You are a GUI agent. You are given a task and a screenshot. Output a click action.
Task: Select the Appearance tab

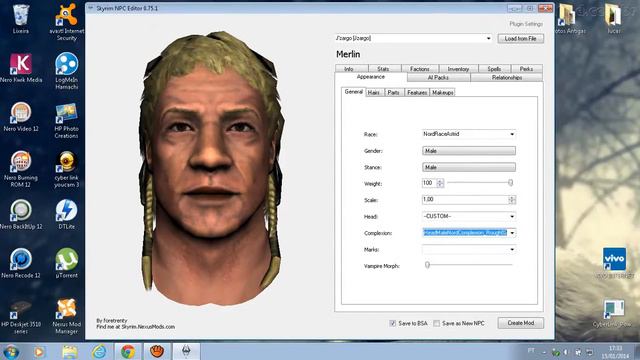click(371, 77)
